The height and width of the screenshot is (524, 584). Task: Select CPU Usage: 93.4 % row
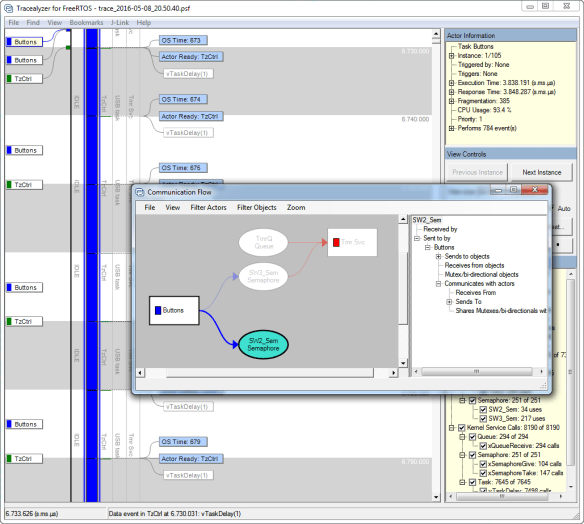point(484,110)
